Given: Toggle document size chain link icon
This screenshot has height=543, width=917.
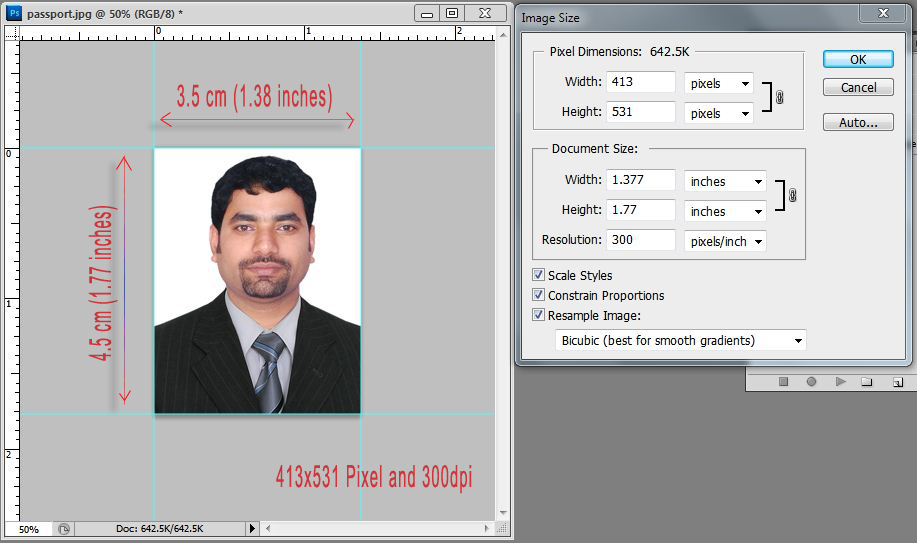Looking at the screenshot, I should coord(792,195).
